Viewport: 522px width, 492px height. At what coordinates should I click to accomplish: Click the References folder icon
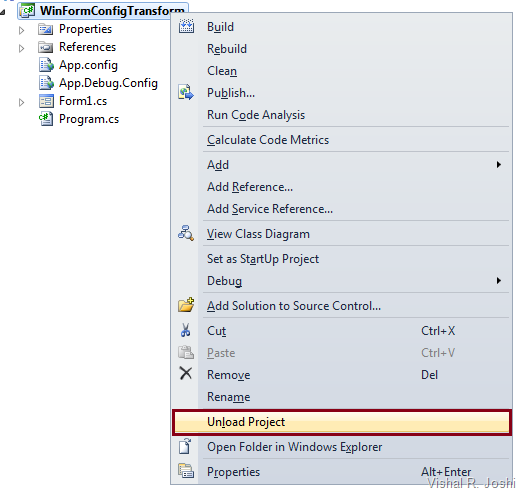(45, 47)
